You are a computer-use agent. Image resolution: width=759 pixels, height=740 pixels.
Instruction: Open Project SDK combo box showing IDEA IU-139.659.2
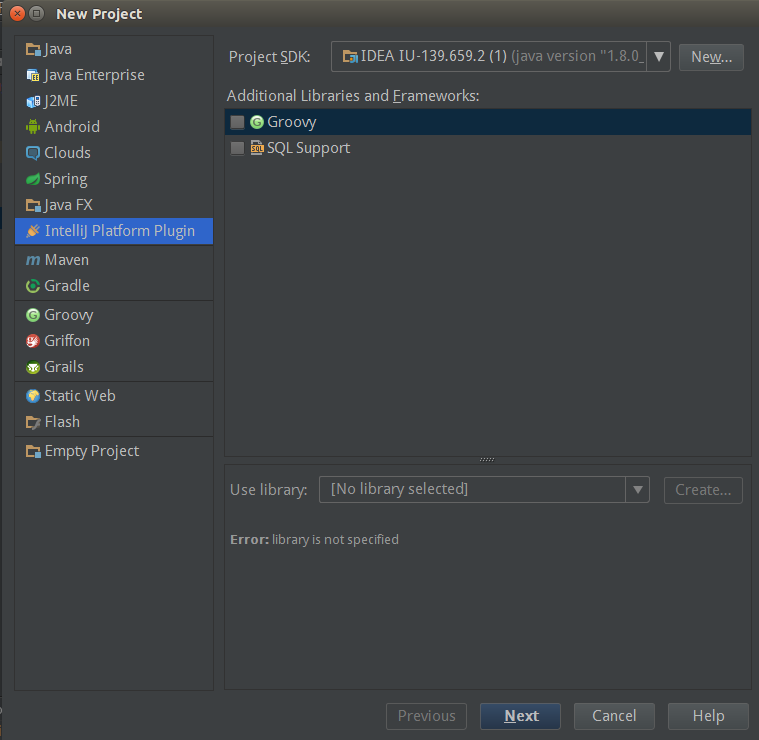click(501, 57)
